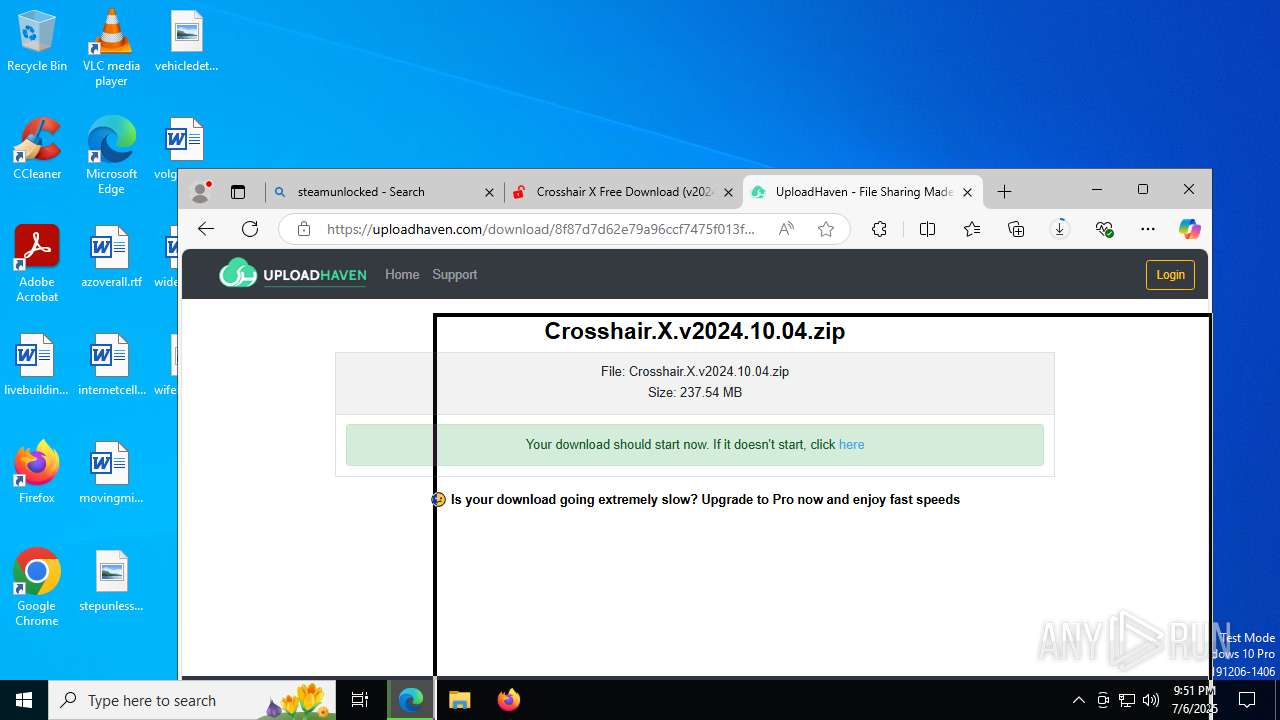This screenshot has height=720, width=1280.
Task: Launch Adobe Acrobat from desktop
Action: pyautogui.click(x=37, y=264)
